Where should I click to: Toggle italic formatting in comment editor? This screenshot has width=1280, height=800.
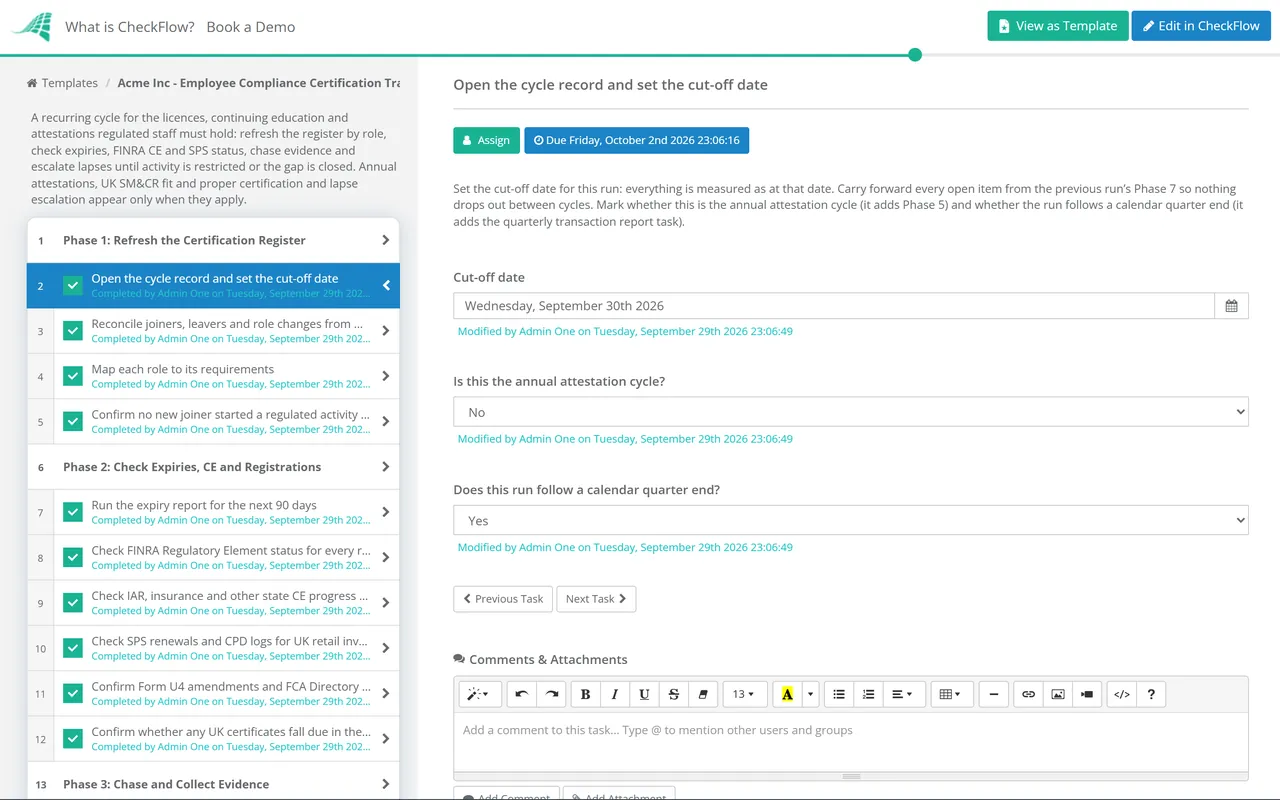click(615, 694)
